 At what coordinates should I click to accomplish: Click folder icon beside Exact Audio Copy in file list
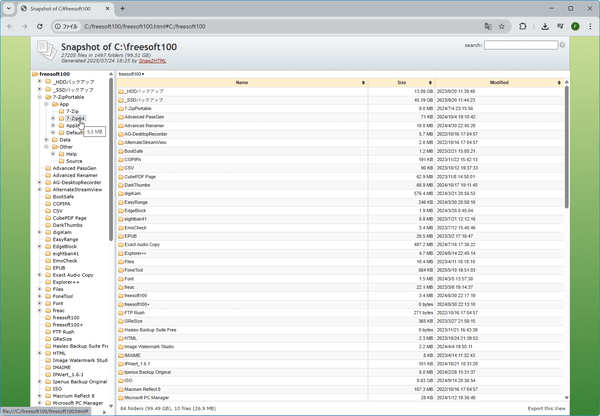coord(121,245)
